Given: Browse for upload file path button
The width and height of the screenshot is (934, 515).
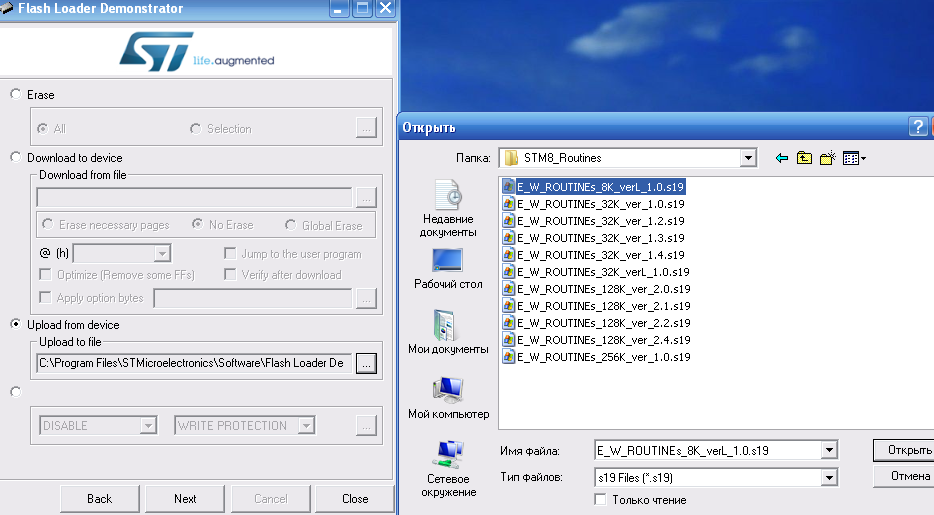Looking at the screenshot, I should (x=366, y=364).
